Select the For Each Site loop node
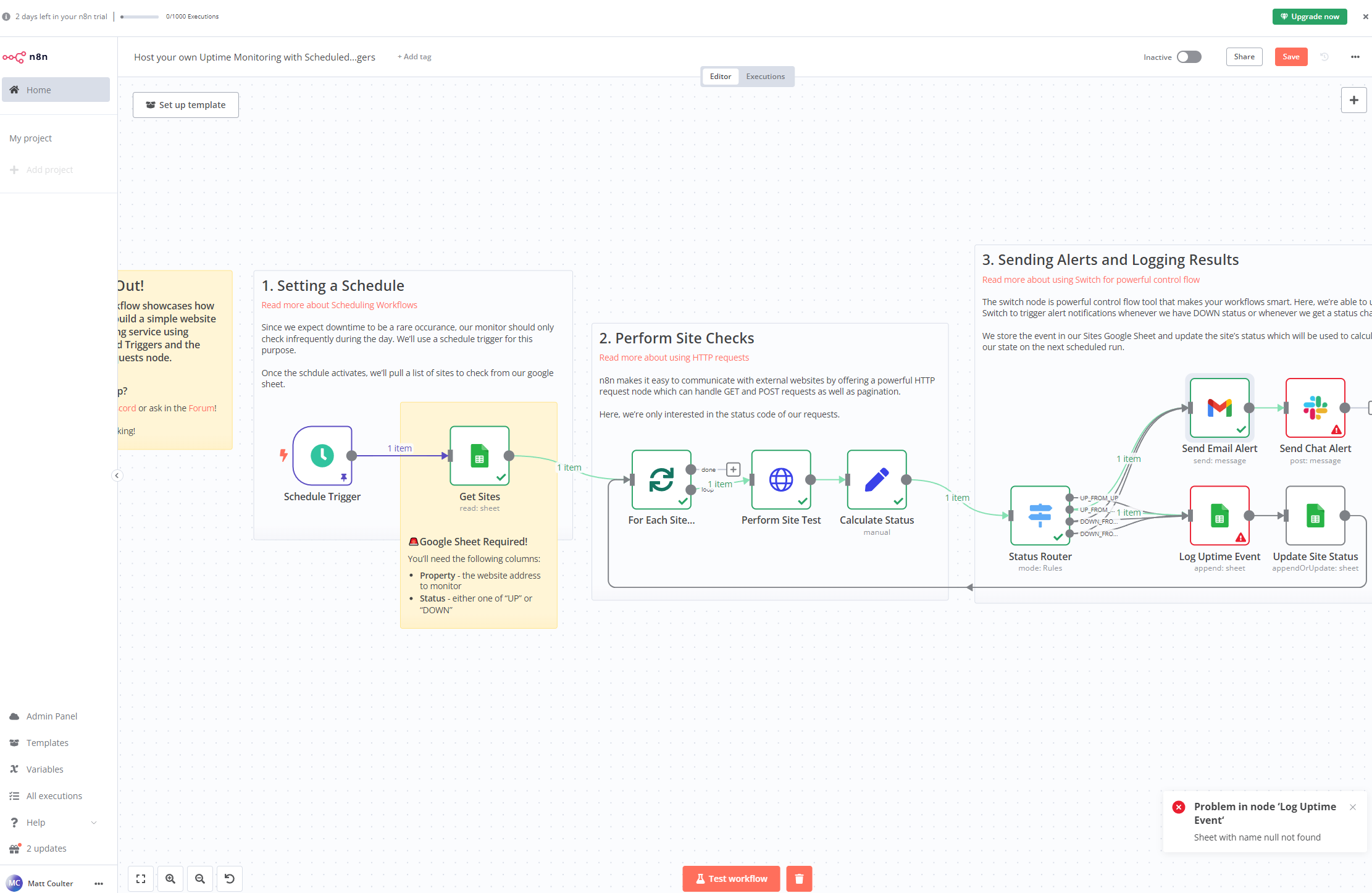 tap(661, 479)
